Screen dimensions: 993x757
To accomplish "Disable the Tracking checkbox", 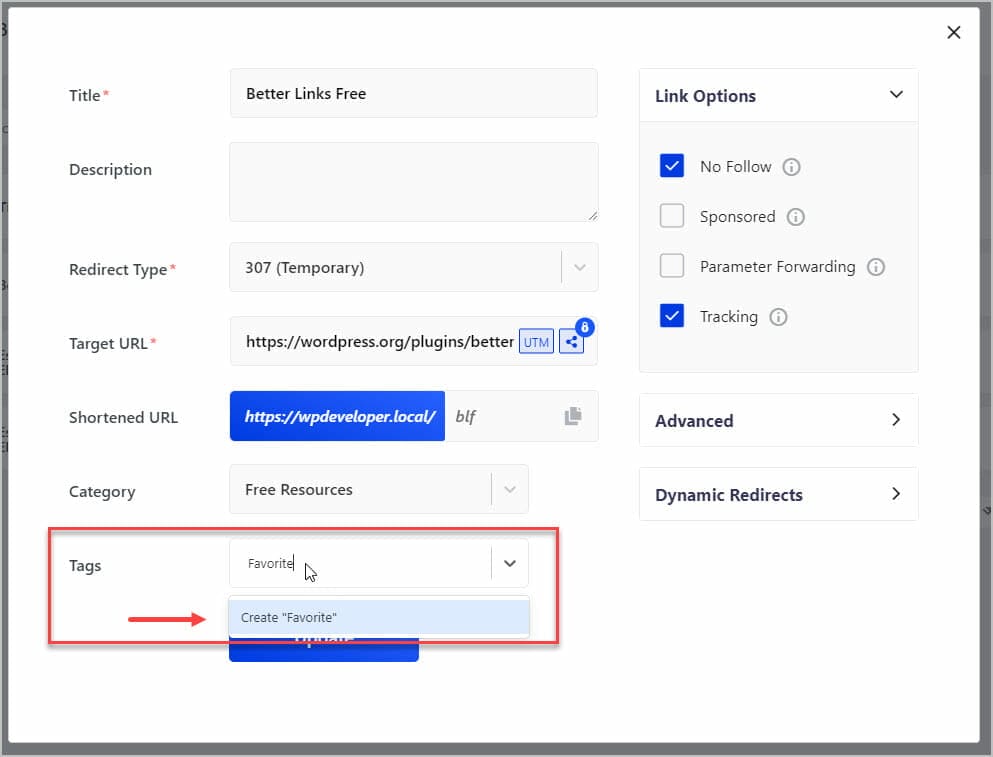I will coord(672,315).
